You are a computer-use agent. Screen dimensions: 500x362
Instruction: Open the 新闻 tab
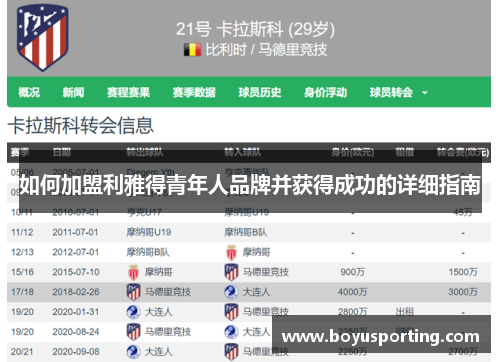point(73,92)
